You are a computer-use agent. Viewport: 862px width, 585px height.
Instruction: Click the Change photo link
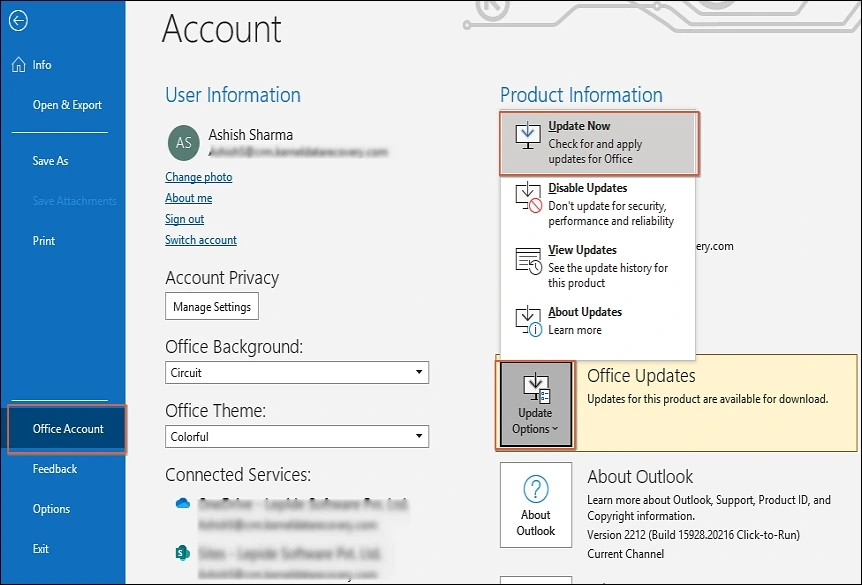(198, 177)
